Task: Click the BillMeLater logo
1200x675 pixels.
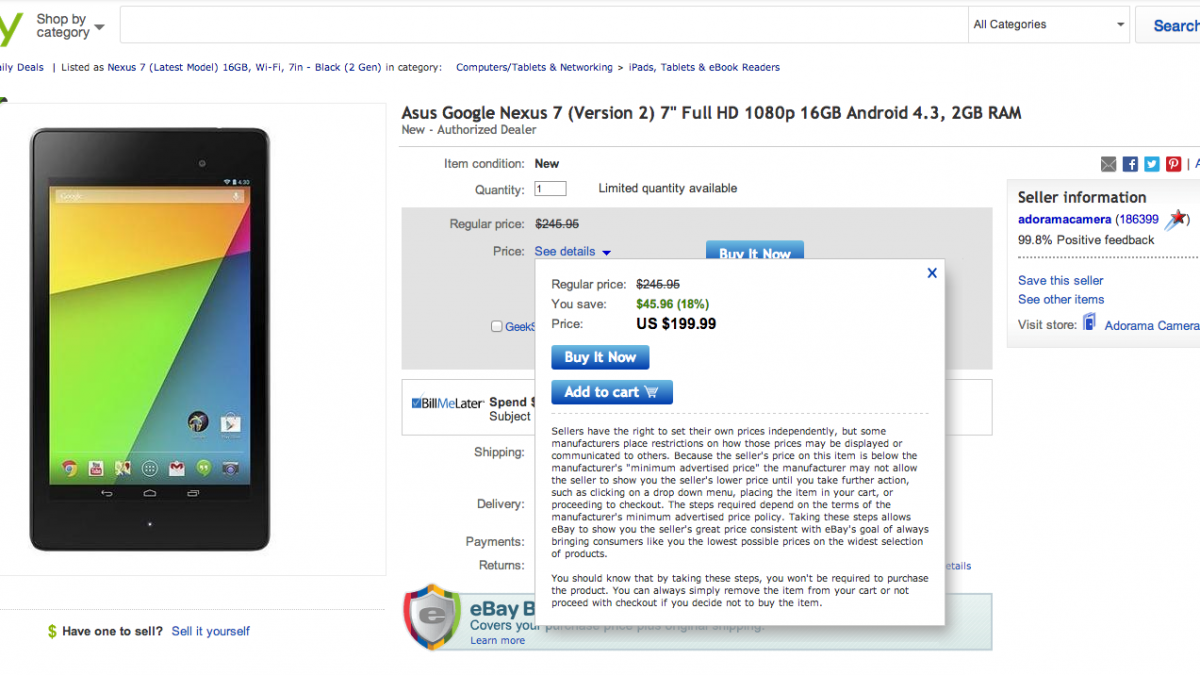Action: pyautogui.click(x=447, y=403)
